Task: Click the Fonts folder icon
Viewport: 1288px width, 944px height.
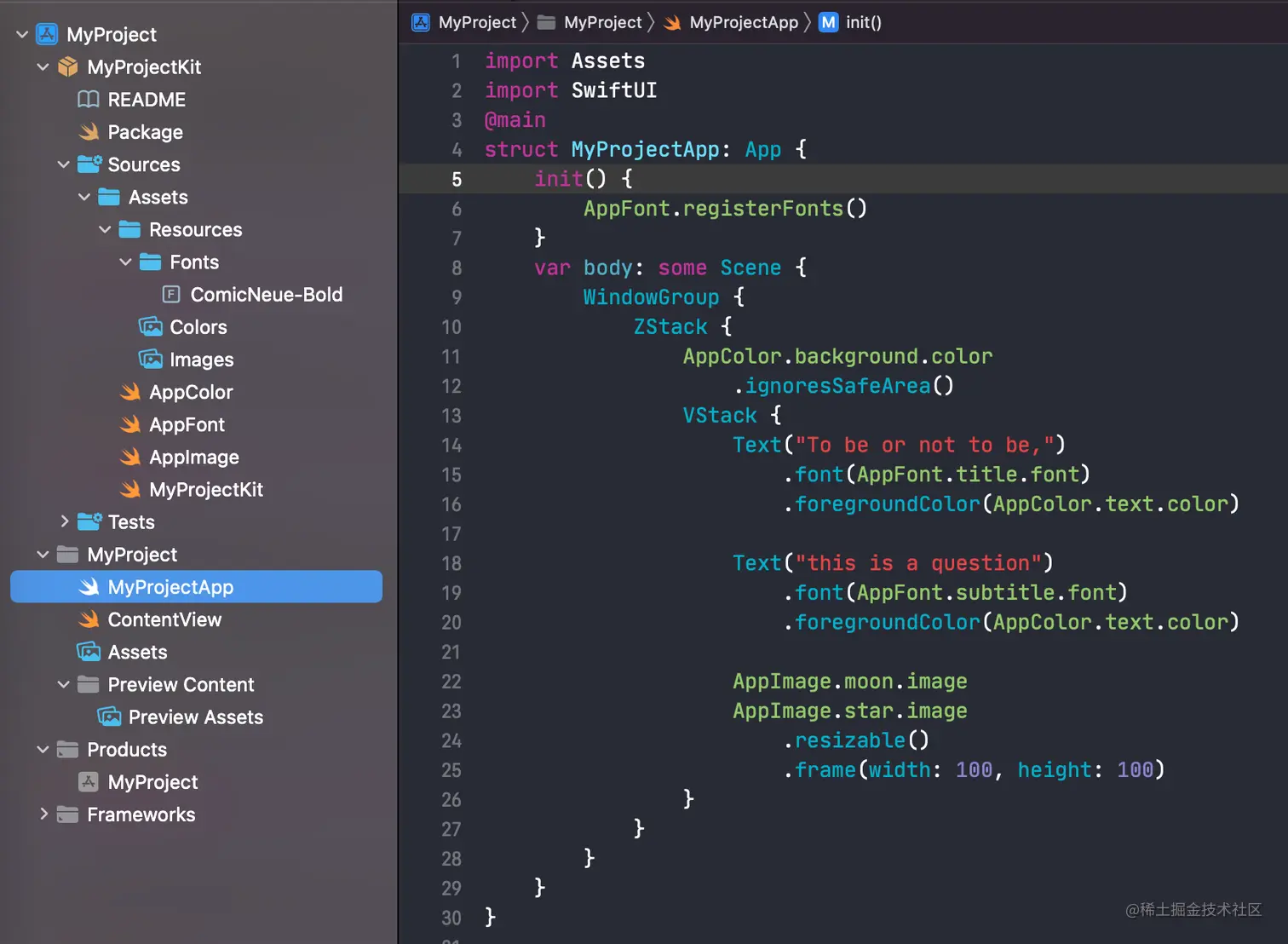Action: (x=150, y=262)
